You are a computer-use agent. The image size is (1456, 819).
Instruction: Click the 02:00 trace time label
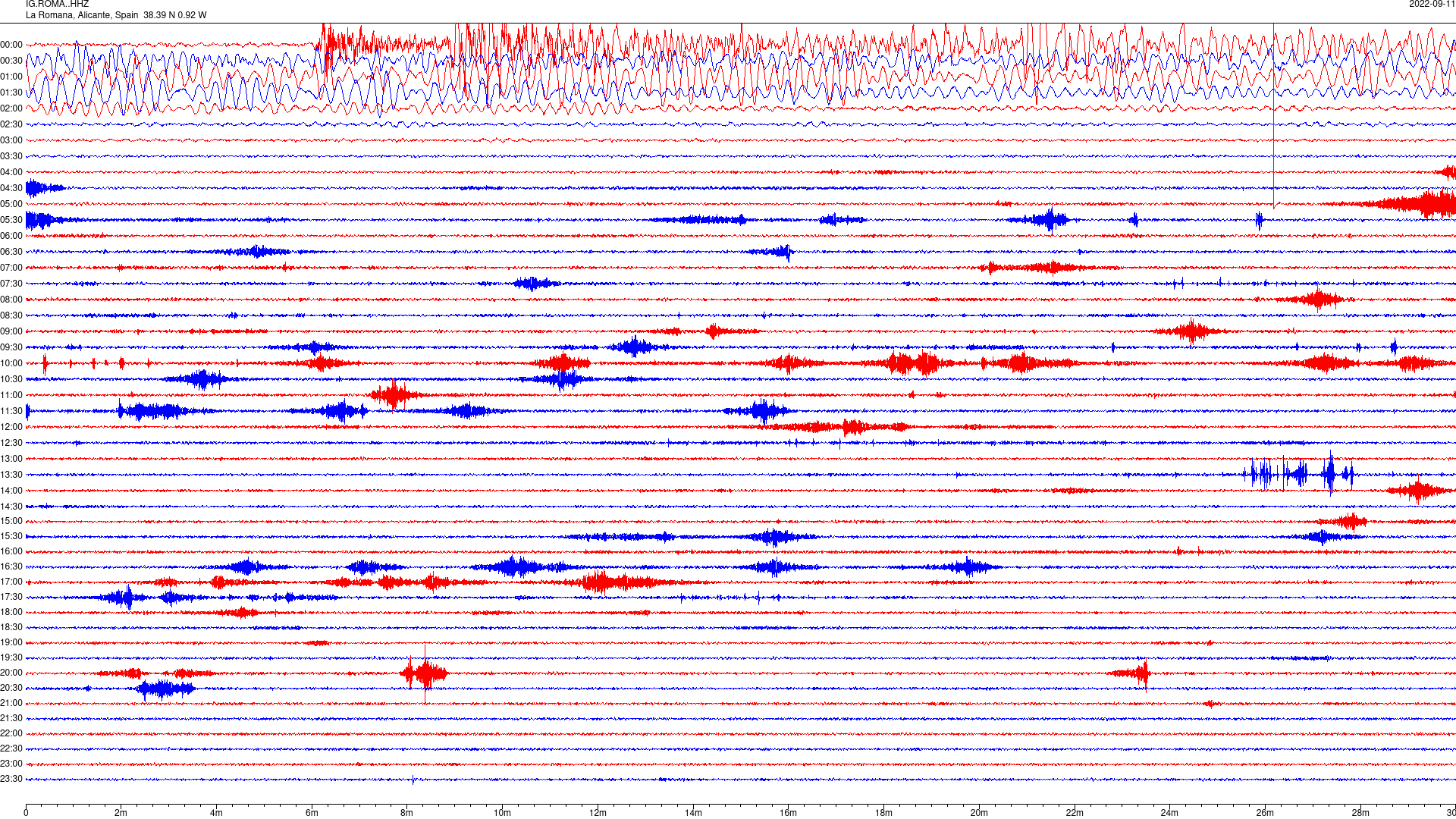tap(11, 108)
